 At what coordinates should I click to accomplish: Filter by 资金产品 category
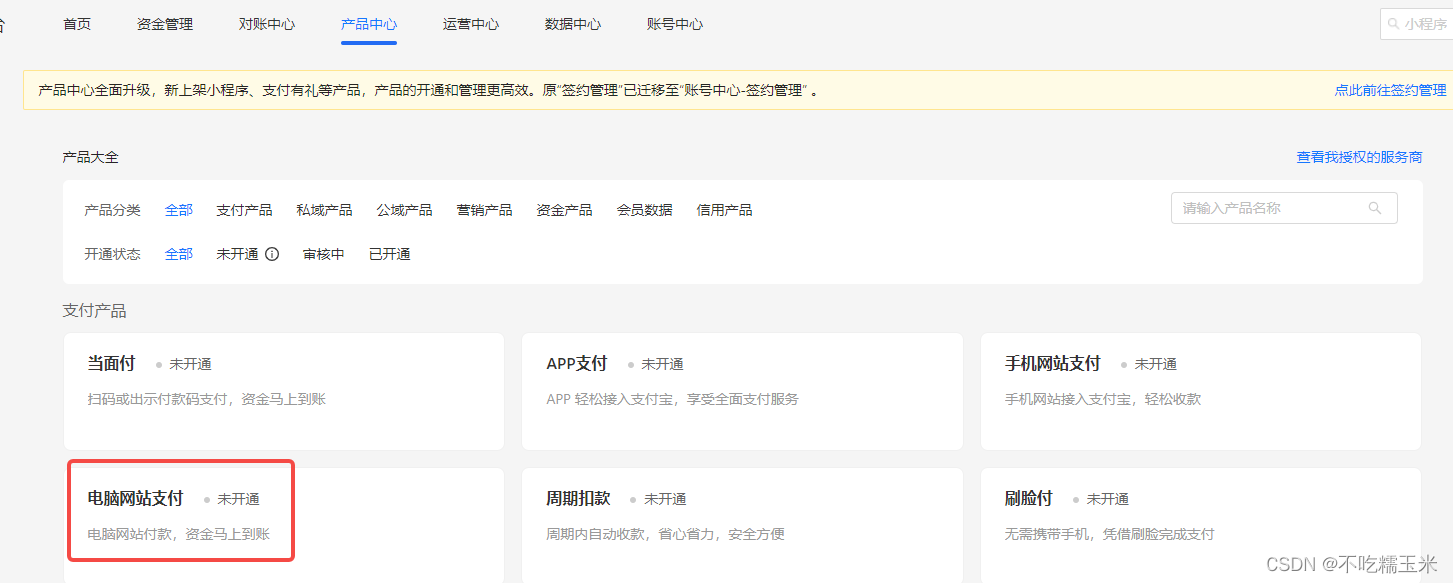(564, 210)
